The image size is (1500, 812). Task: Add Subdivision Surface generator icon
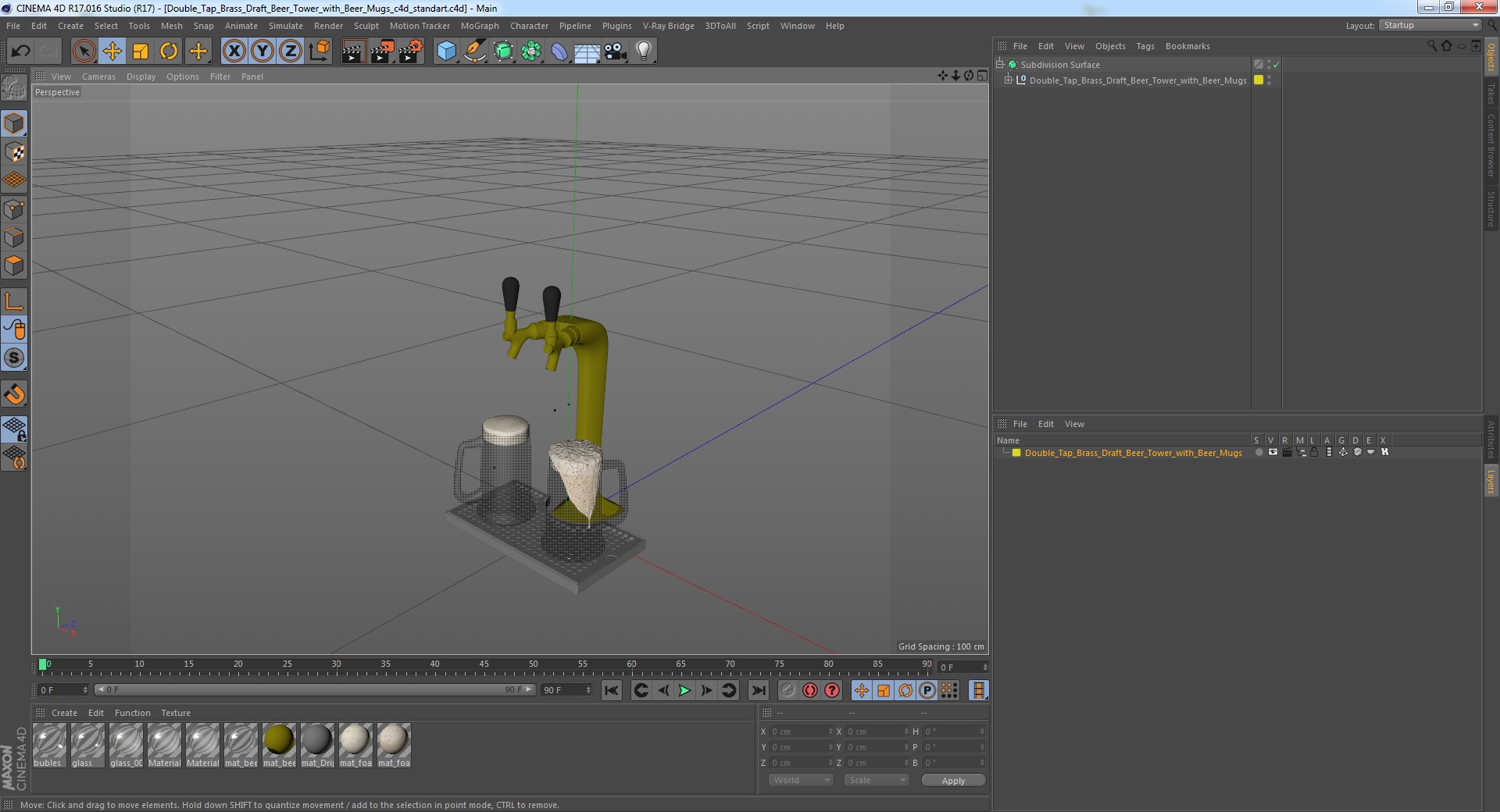click(503, 52)
